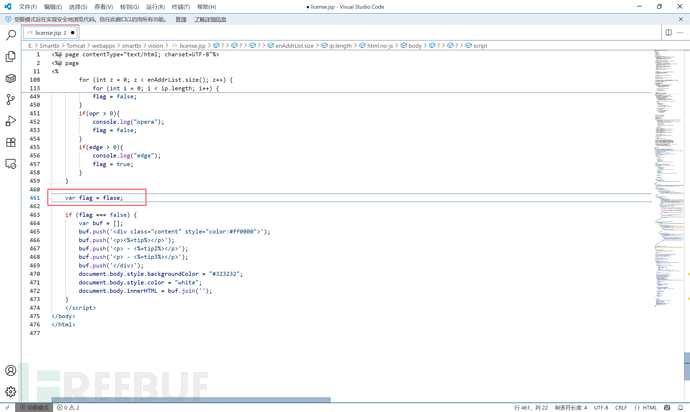The image size is (690, 412).
Task: Click the restricted mode status bar button
Action: [x=34, y=408]
